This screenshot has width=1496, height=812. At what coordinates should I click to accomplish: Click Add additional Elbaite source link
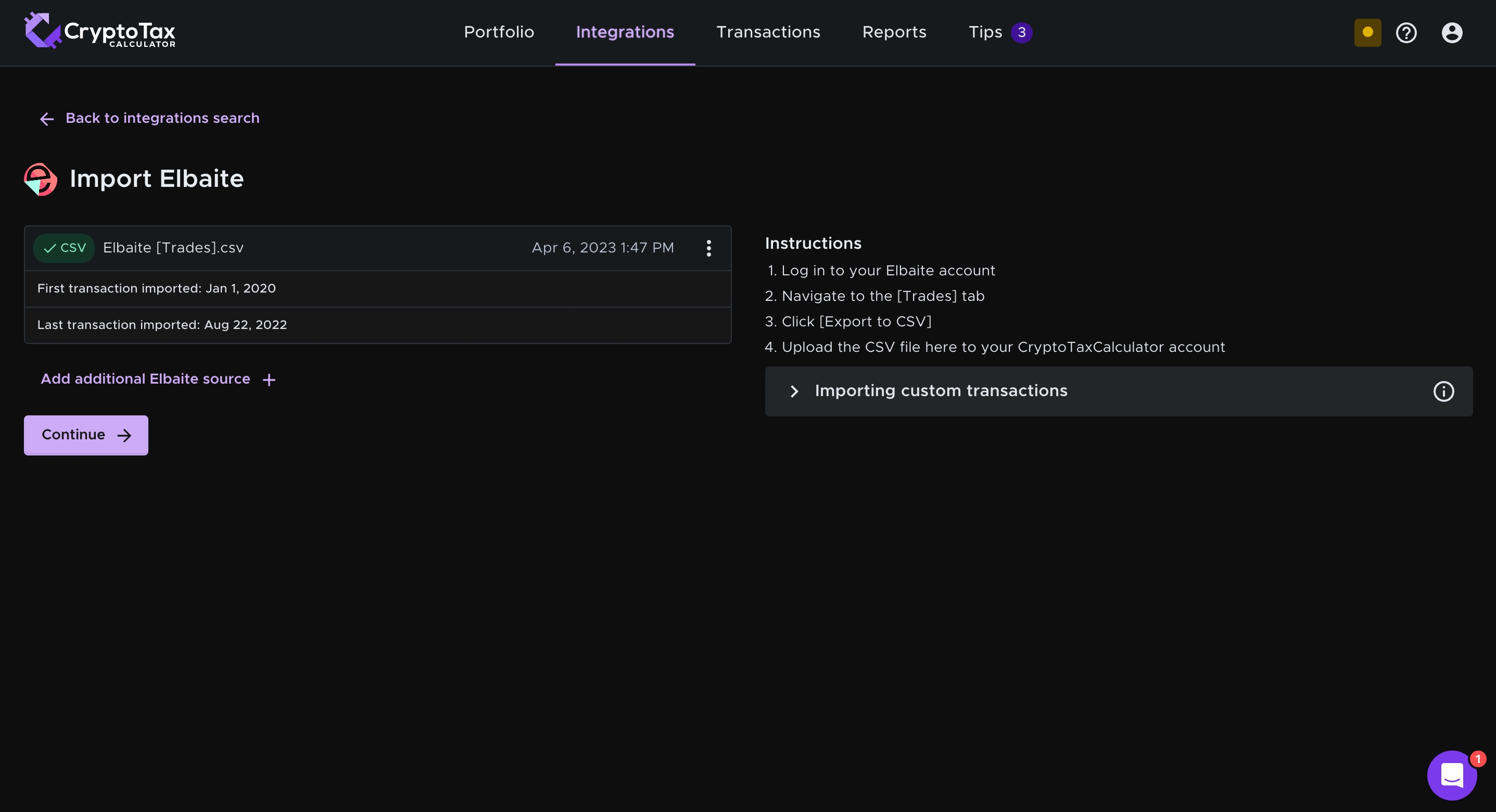[145, 379]
